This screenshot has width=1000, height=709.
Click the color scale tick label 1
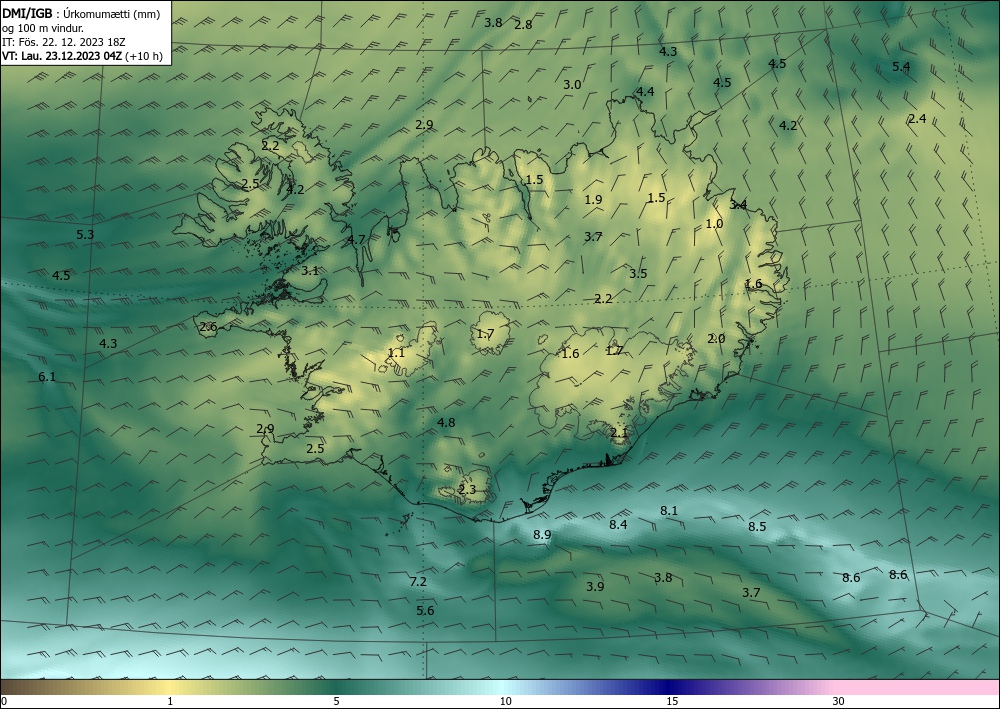click(x=170, y=701)
